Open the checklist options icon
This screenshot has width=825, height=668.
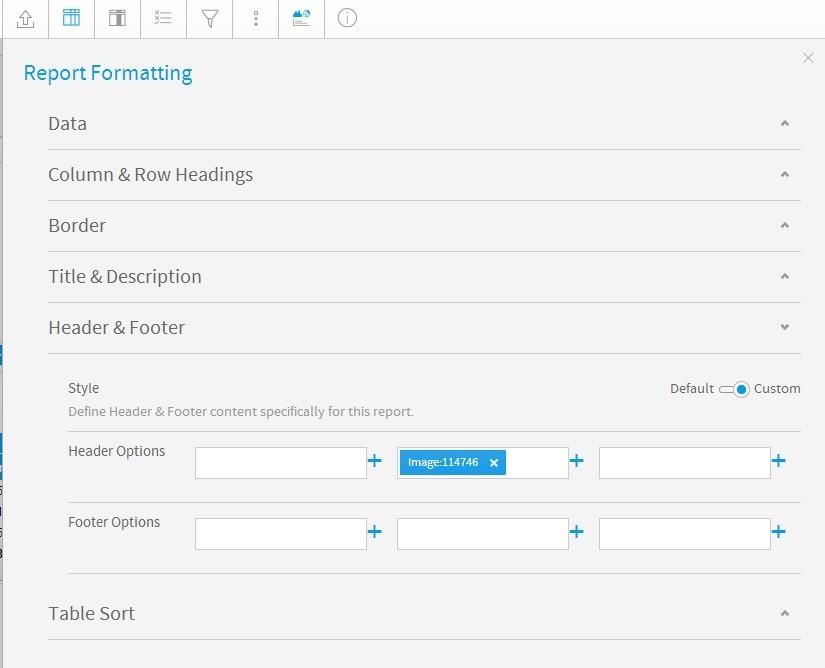point(163,18)
